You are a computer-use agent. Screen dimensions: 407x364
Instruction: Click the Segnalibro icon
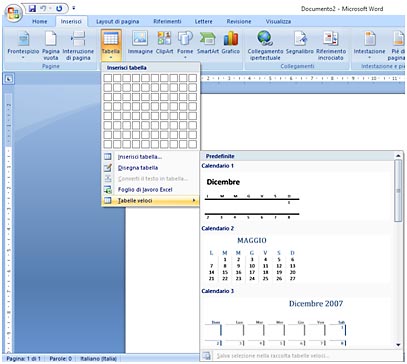[300, 38]
